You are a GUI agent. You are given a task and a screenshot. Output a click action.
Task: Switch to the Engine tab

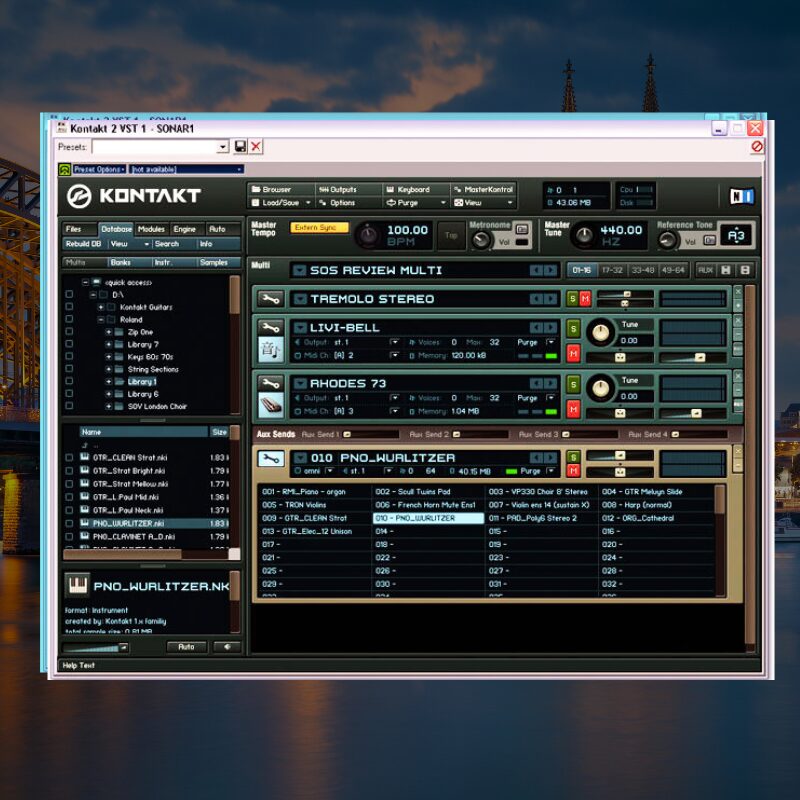click(x=187, y=229)
